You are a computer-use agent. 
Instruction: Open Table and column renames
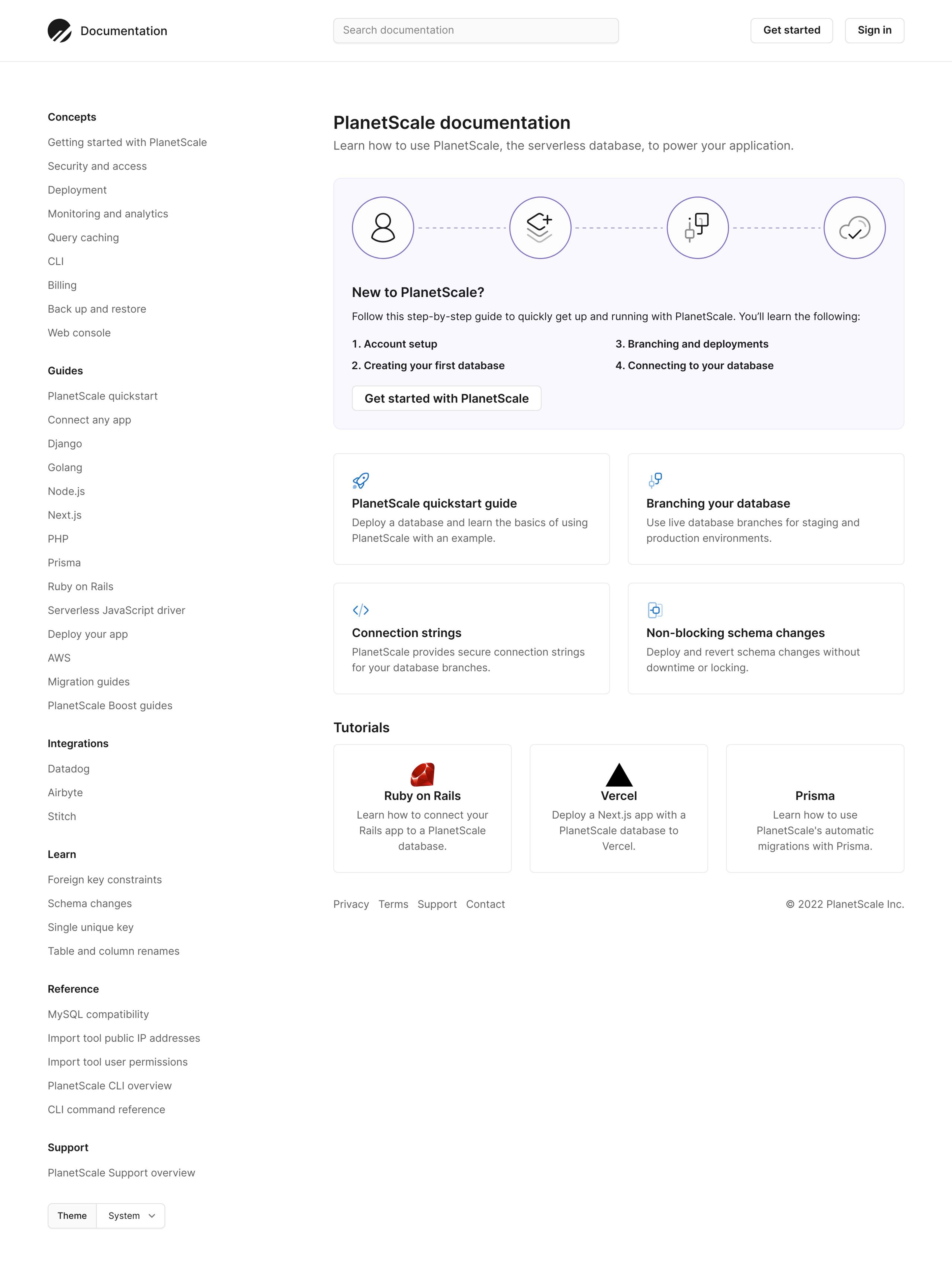[x=114, y=951]
